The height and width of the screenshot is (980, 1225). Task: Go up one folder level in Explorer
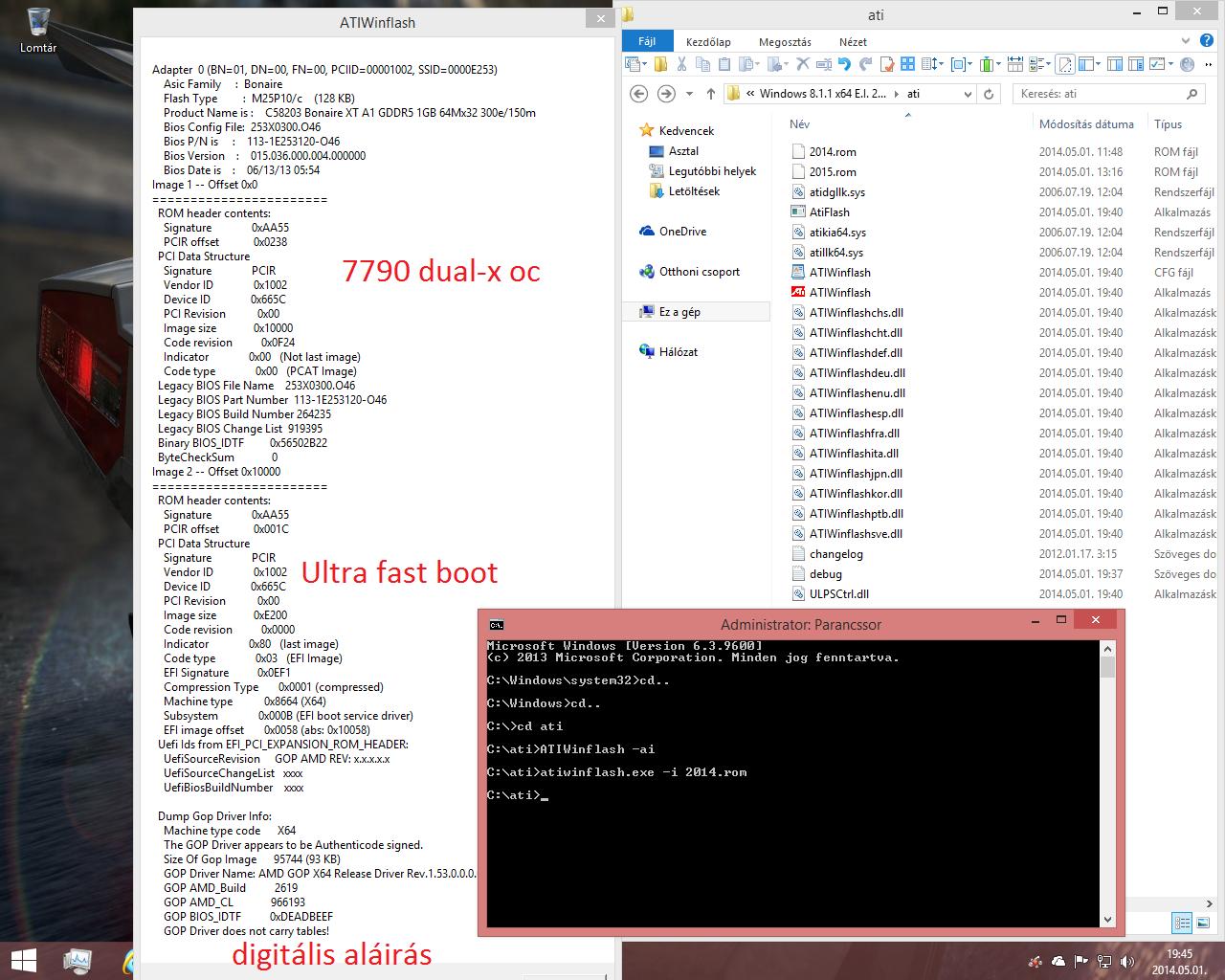pyautogui.click(x=710, y=94)
